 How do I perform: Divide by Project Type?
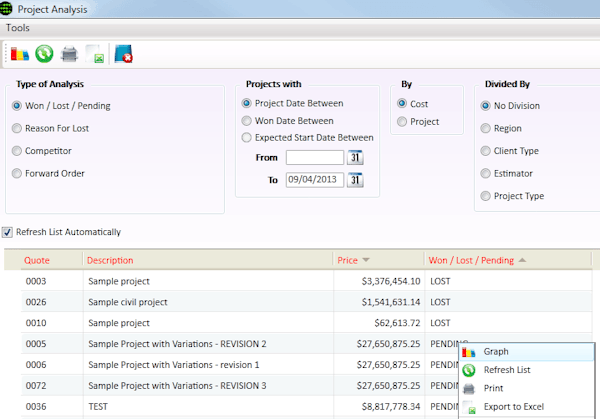485,196
